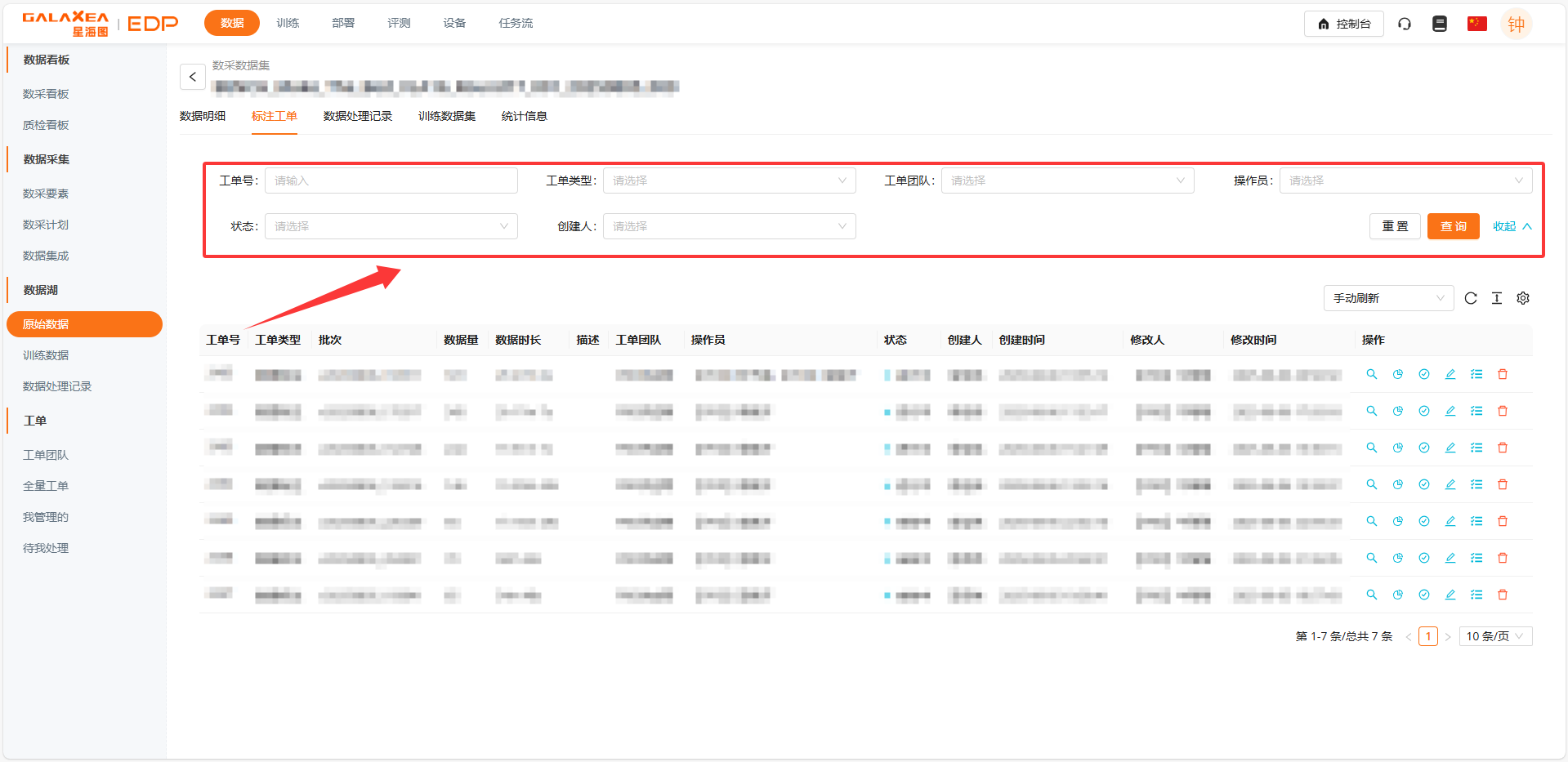Open the 工单类型 dropdown
This screenshot has width=1568, height=762.
(x=729, y=180)
